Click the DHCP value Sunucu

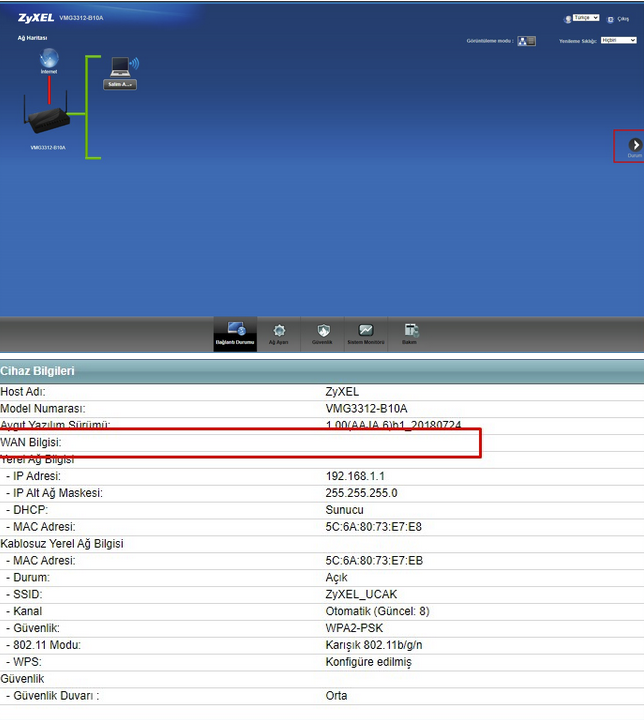pos(344,510)
